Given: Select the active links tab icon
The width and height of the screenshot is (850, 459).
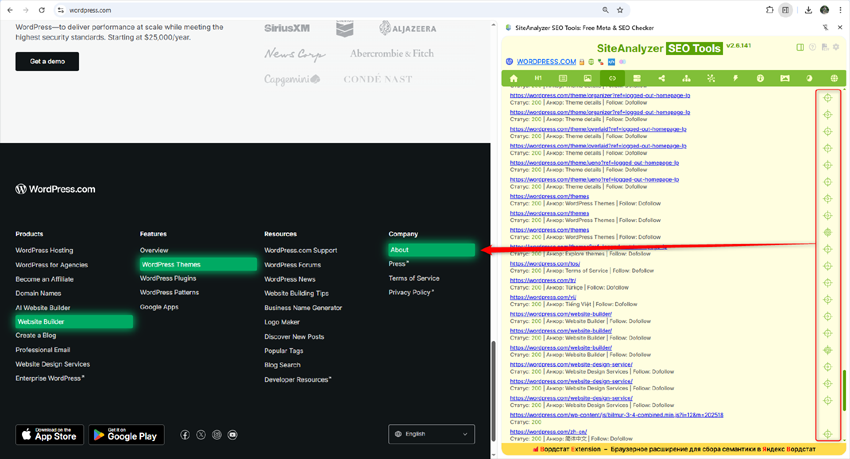Looking at the screenshot, I should tap(612, 79).
